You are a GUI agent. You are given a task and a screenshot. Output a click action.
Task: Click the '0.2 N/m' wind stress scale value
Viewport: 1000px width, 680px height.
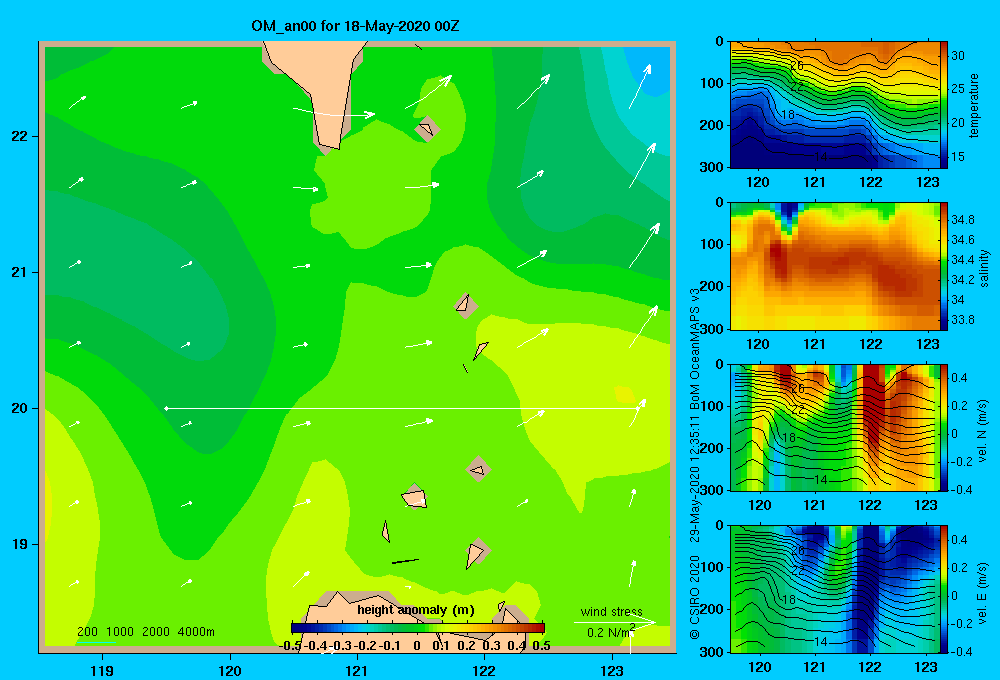[x=610, y=632]
